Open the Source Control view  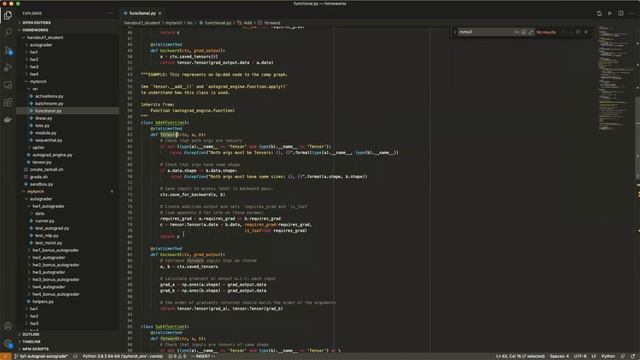click(x=8, y=50)
